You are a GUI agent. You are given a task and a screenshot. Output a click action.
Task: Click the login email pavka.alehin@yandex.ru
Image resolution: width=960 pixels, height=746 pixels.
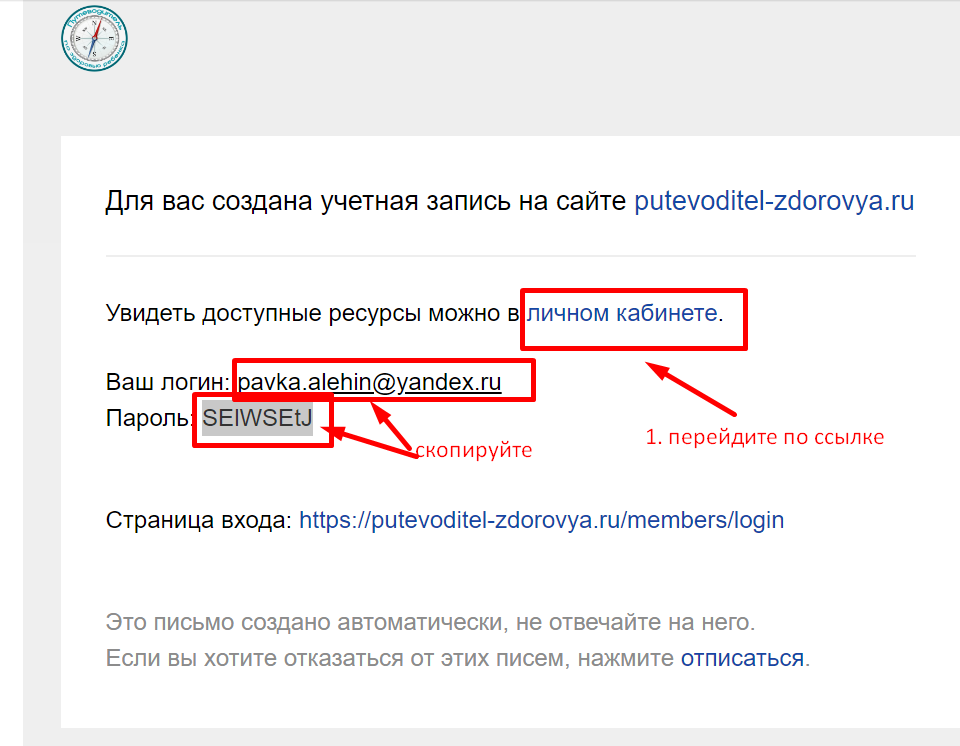point(369,382)
